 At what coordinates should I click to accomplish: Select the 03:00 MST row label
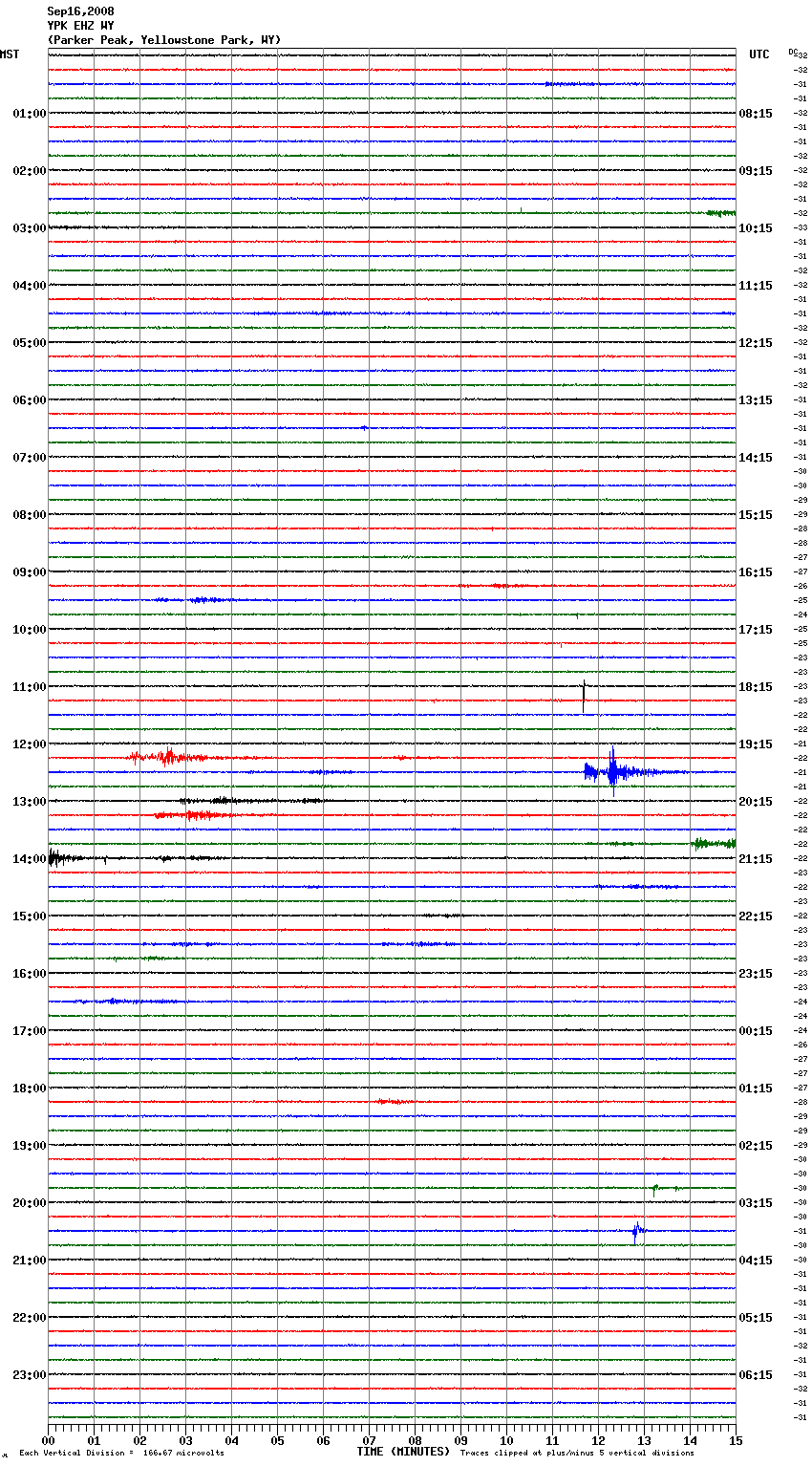click(30, 228)
